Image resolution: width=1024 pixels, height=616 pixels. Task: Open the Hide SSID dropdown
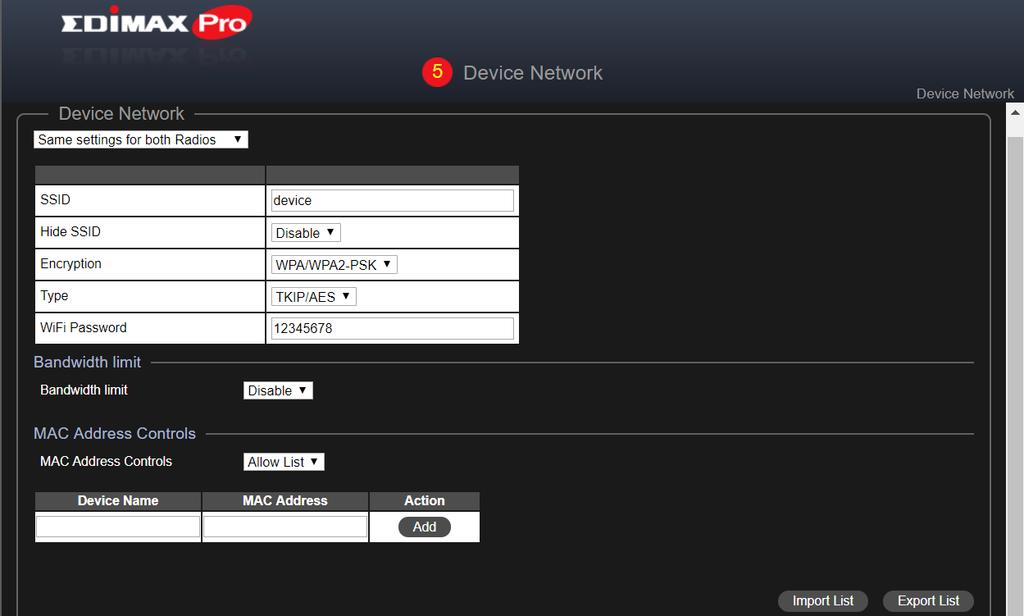pyautogui.click(x=306, y=233)
